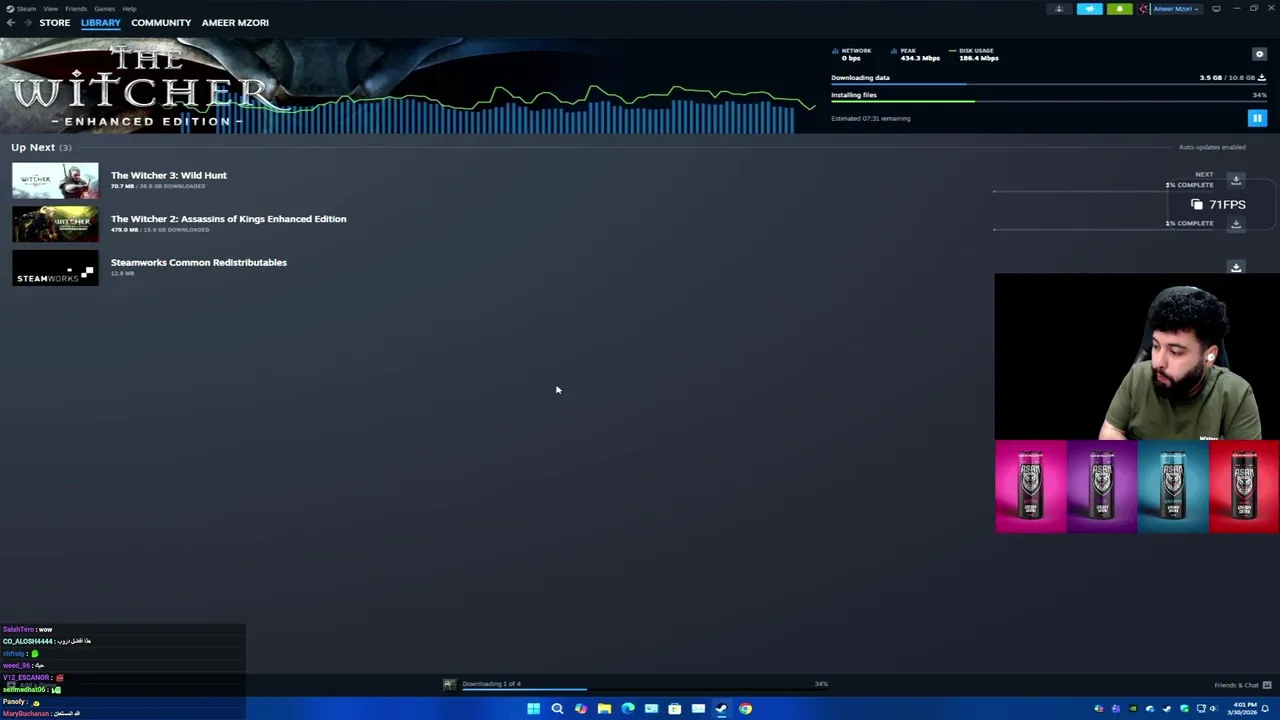Open the Help menu
1280x720 pixels.
(x=129, y=8)
